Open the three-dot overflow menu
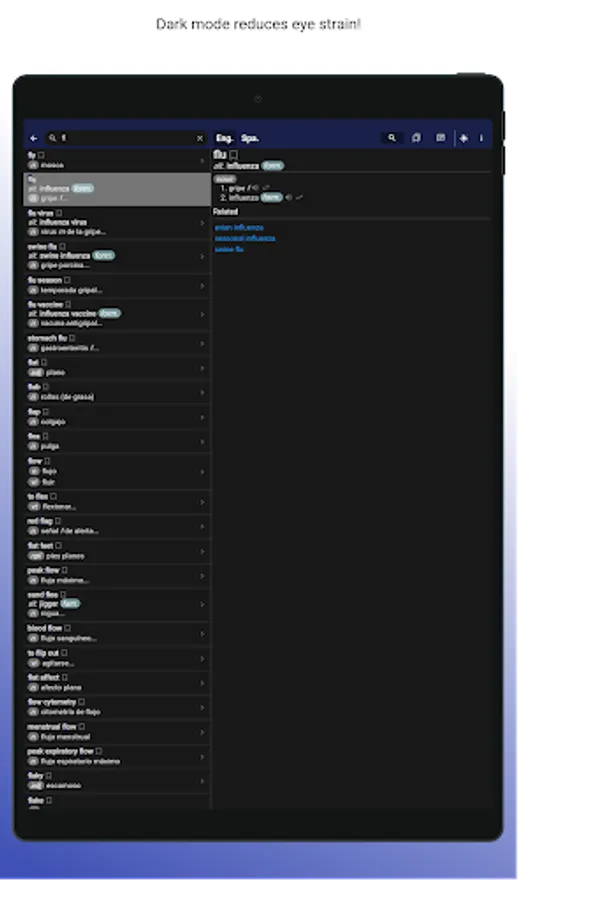Image resolution: width=612 pixels, height=900 pixels. [481, 138]
